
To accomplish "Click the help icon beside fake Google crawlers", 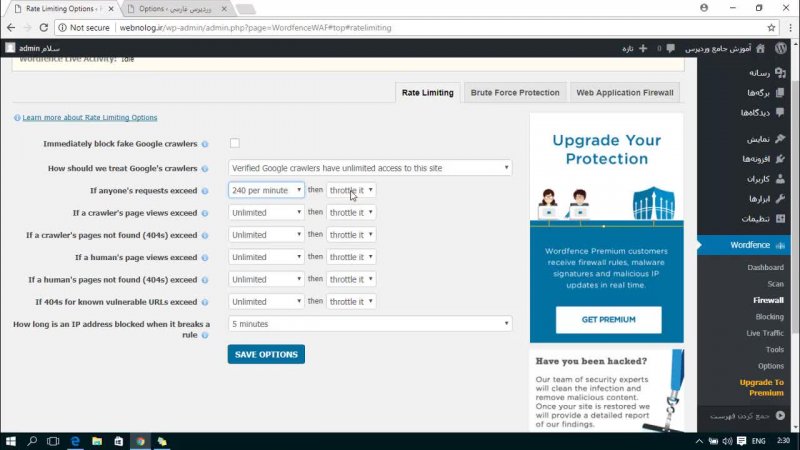I will pos(205,144).
